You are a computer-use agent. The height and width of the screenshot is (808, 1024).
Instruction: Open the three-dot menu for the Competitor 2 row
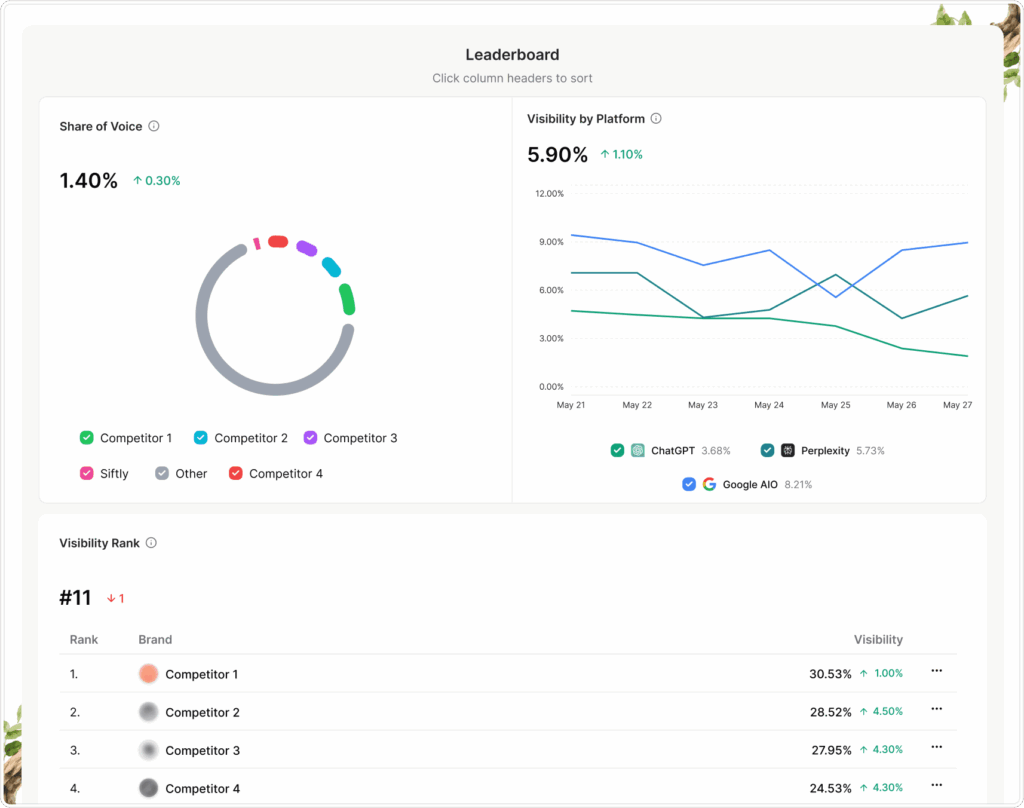[x=936, y=709]
